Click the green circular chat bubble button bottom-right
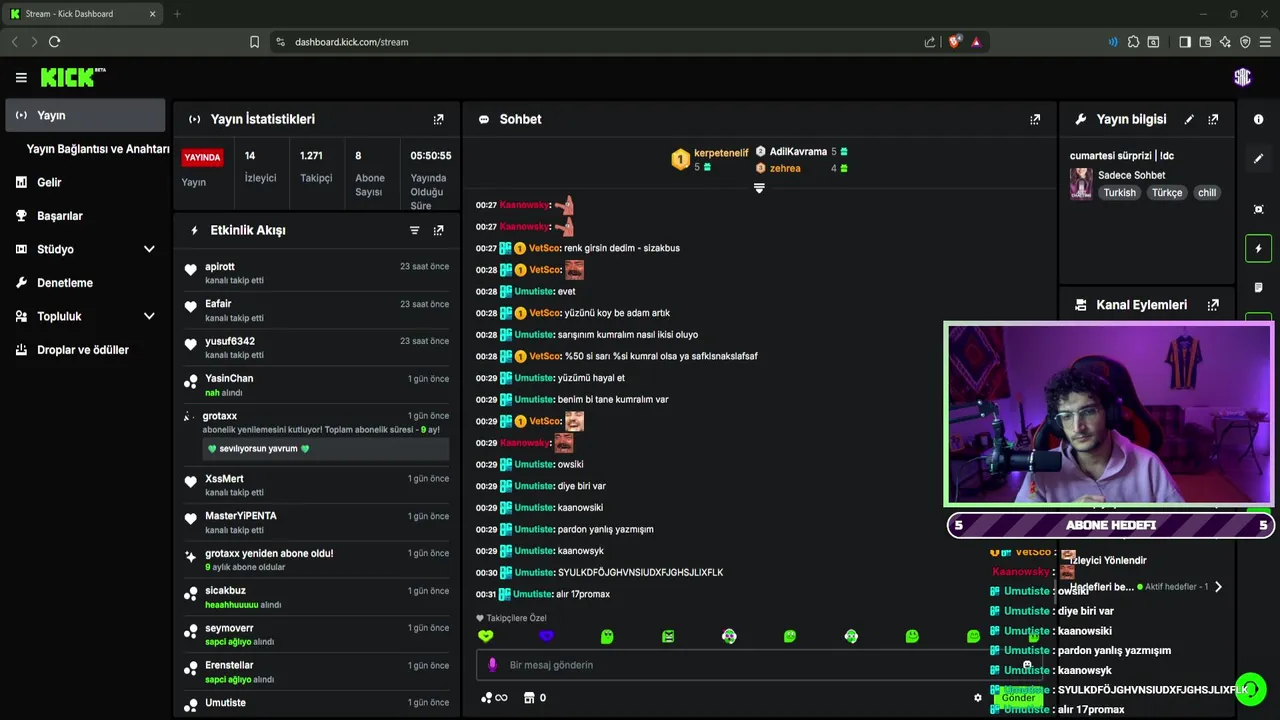 click(x=1251, y=690)
